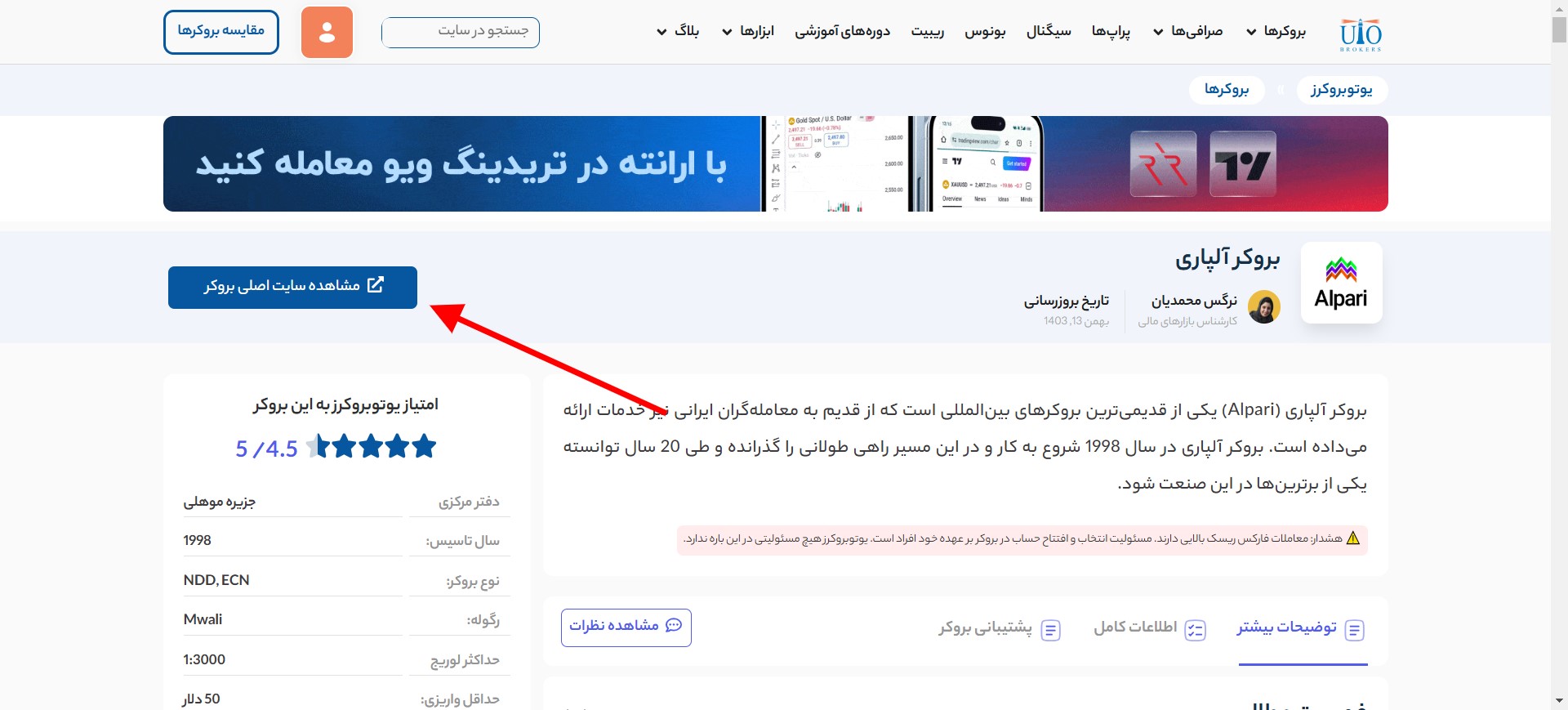Viewport: 1568px width, 710px height.
Task: Click author Narges Mohammadian's avatar photo
Action: click(1264, 307)
